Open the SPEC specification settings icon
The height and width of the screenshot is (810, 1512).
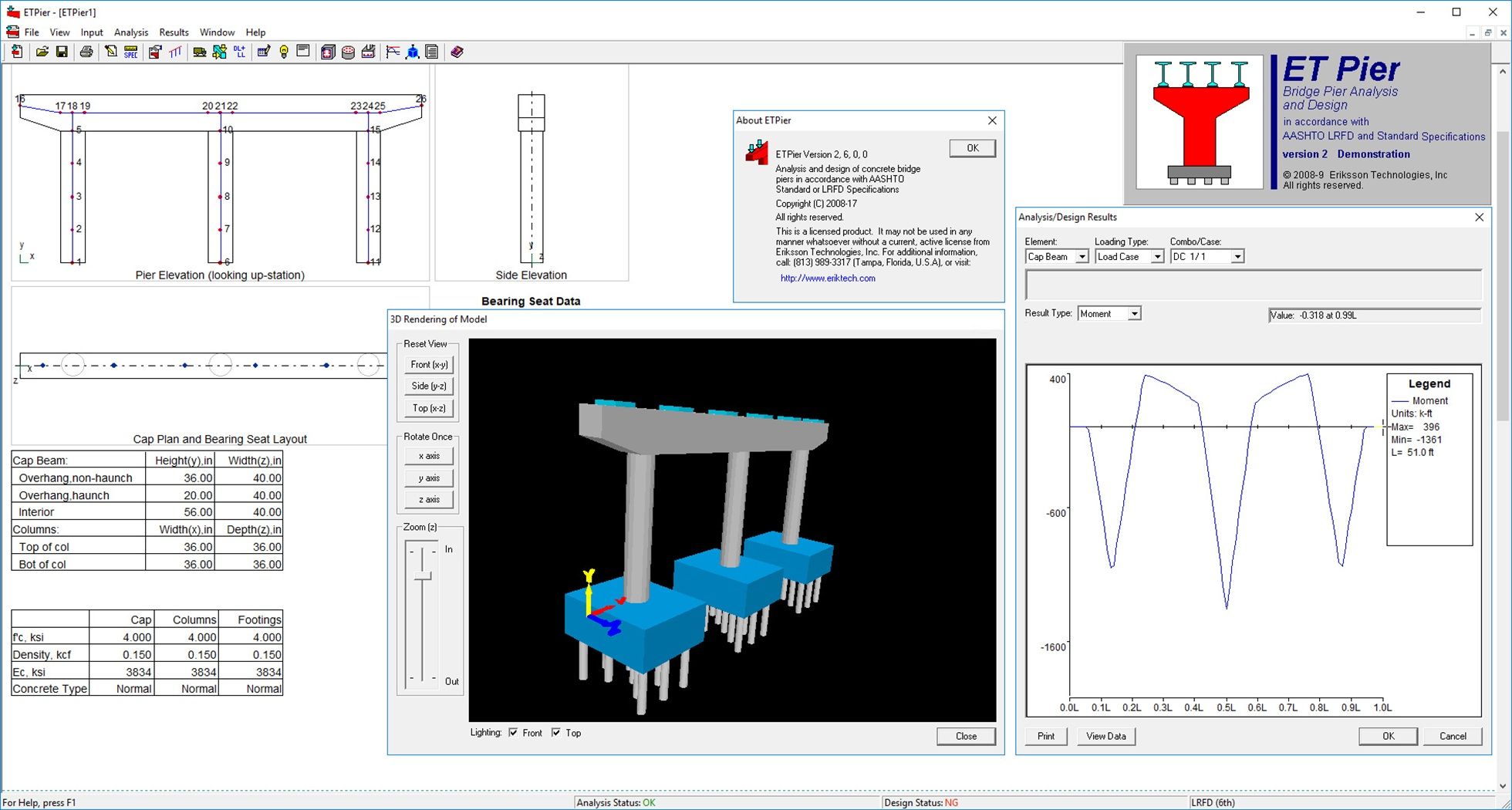pos(131,52)
